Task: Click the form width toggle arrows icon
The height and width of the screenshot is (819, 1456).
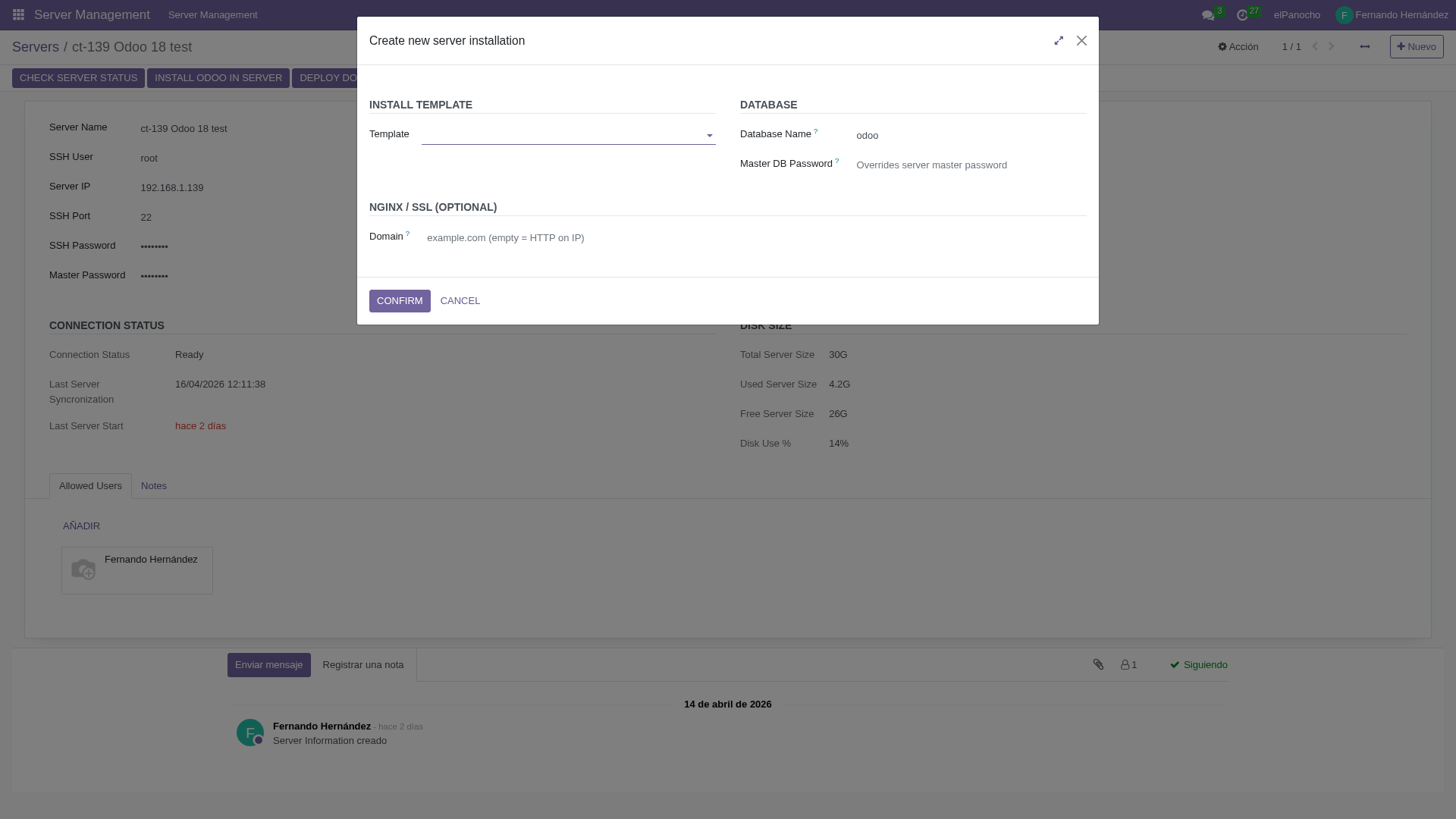Action: pos(1365,47)
